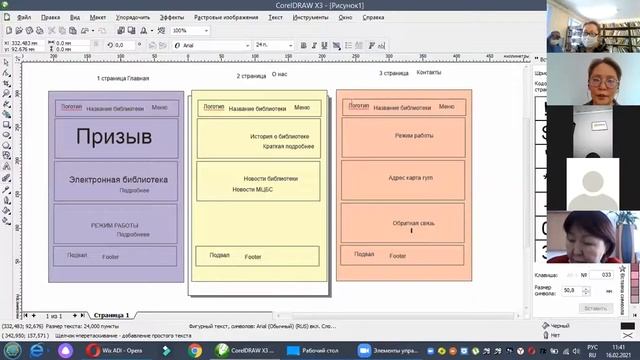640x360 pixels.
Task: Select the Shape tool in the toolbox
Action: 6,73
